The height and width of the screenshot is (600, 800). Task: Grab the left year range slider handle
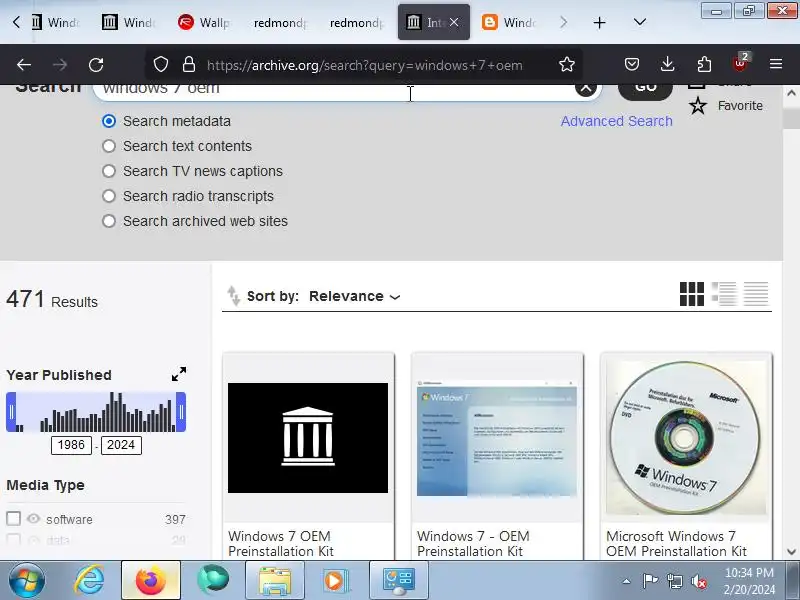point(11,412)
